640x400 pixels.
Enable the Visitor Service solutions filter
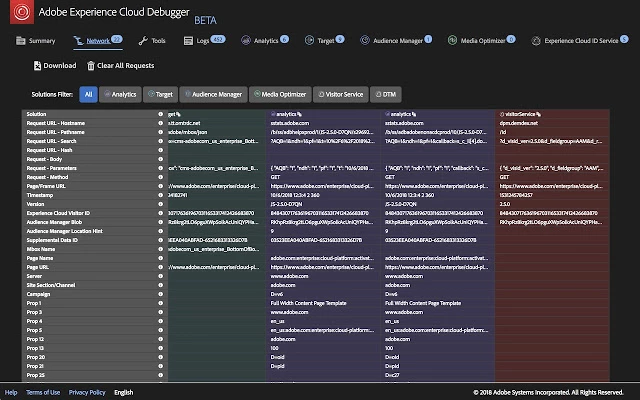[x=341, y=94]
